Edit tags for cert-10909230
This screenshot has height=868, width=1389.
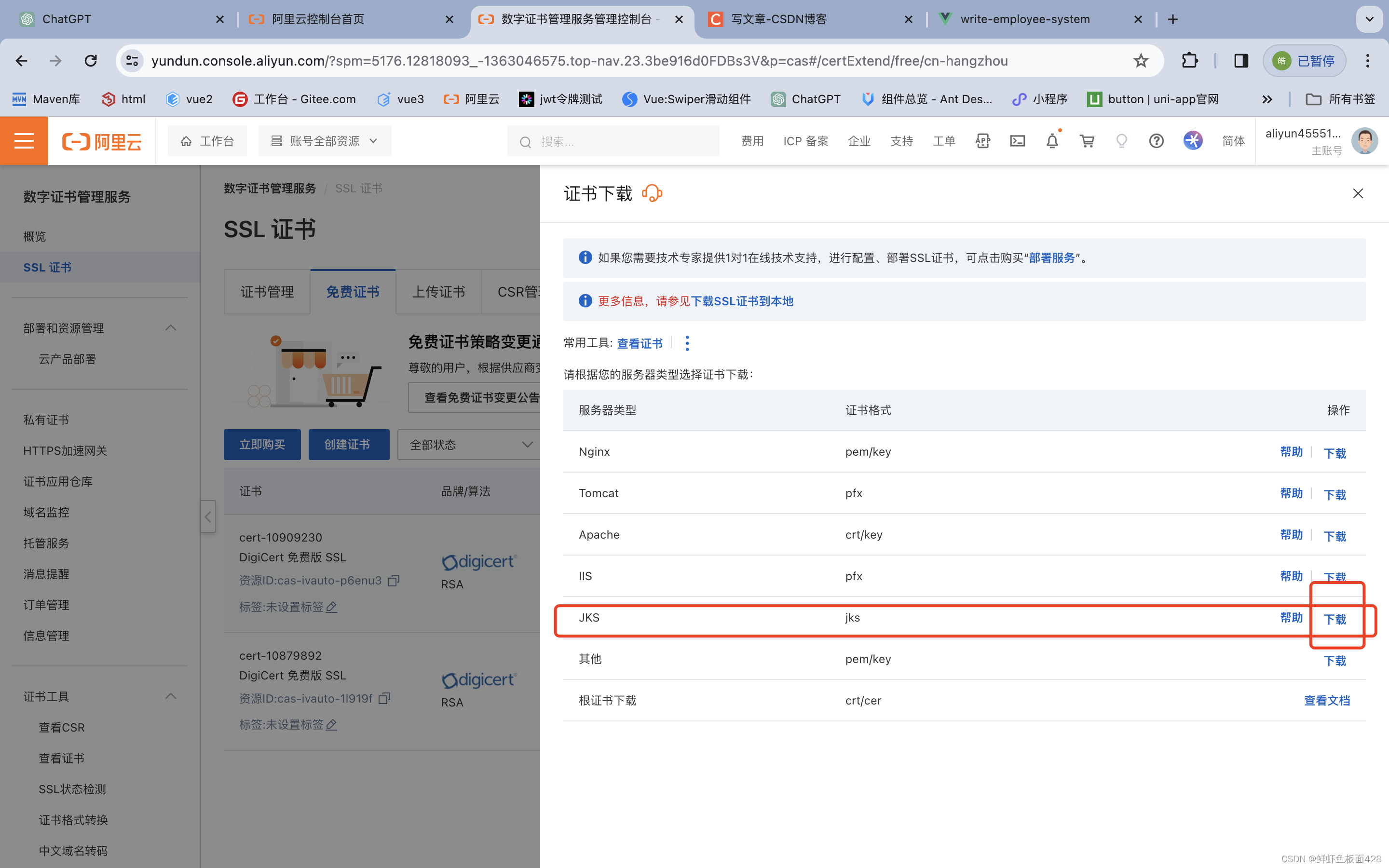[331, 607]
